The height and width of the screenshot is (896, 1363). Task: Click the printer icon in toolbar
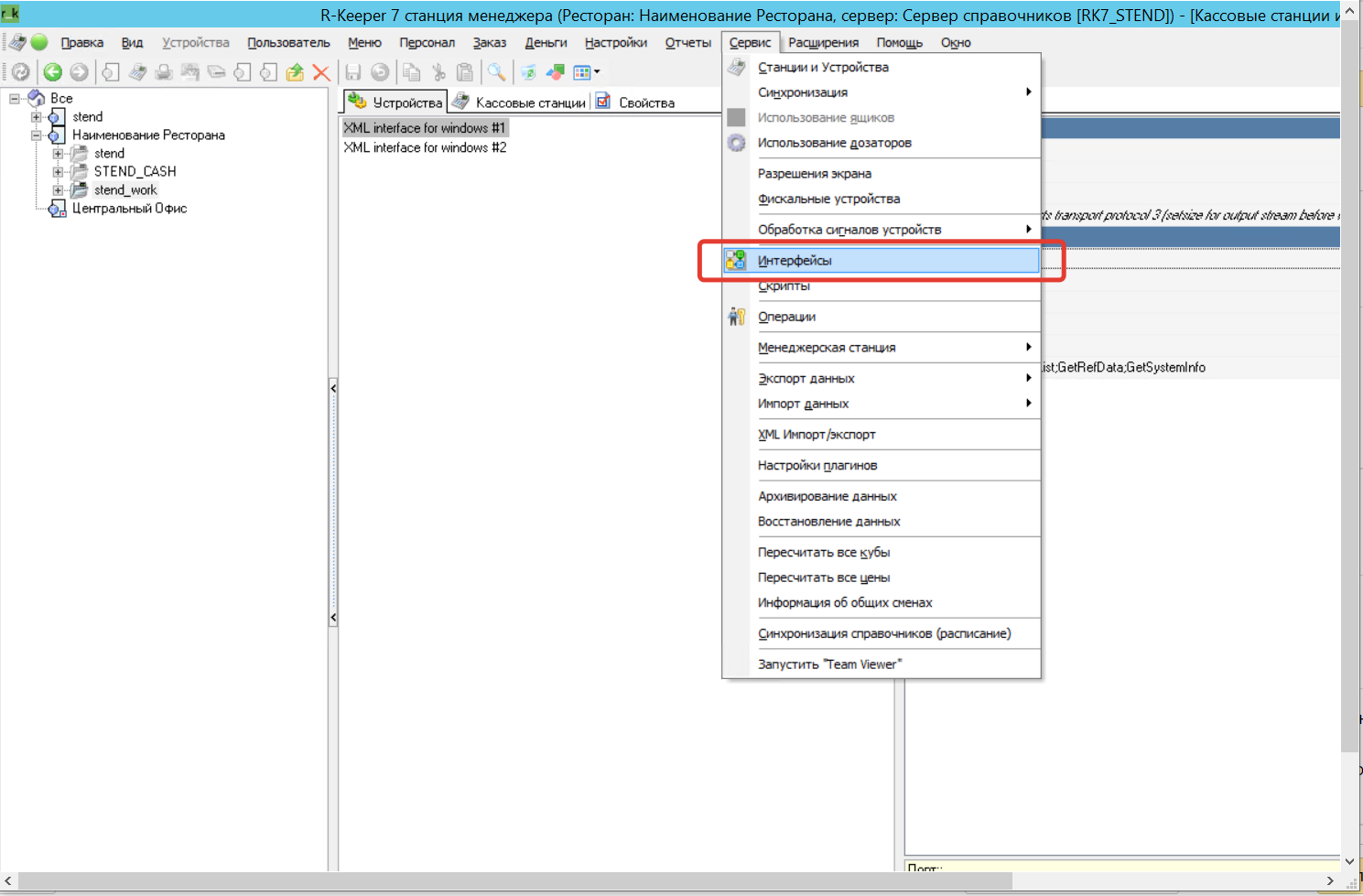coord(164,72)
